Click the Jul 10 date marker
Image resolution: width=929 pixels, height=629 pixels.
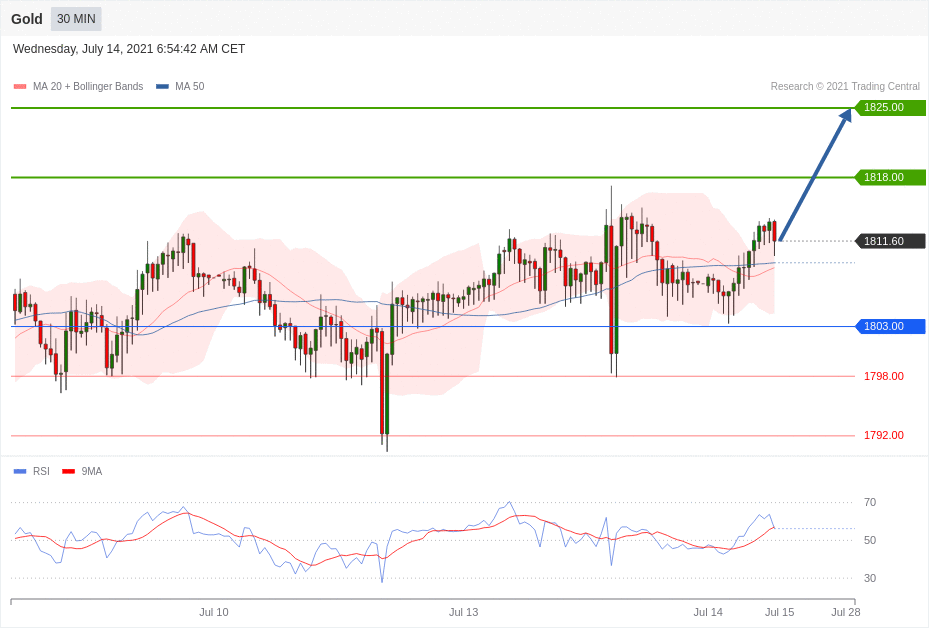pos(213,612)
